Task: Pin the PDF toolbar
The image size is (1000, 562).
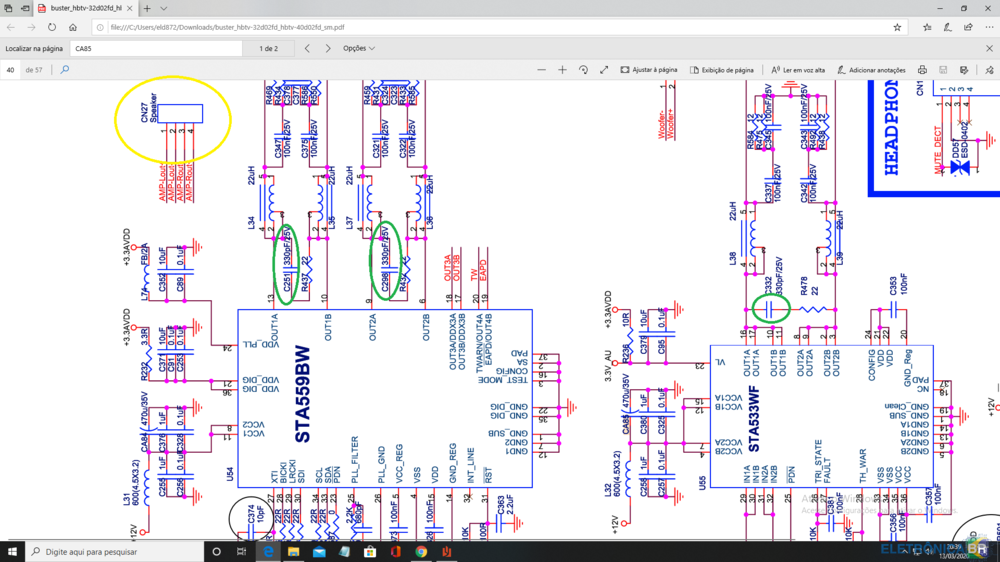Action: [989, 70]
